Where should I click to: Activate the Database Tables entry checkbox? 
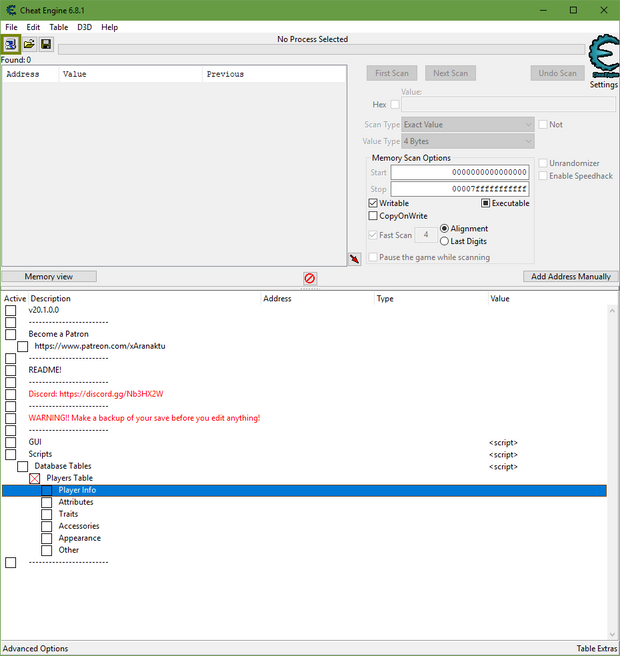[23, 466]
